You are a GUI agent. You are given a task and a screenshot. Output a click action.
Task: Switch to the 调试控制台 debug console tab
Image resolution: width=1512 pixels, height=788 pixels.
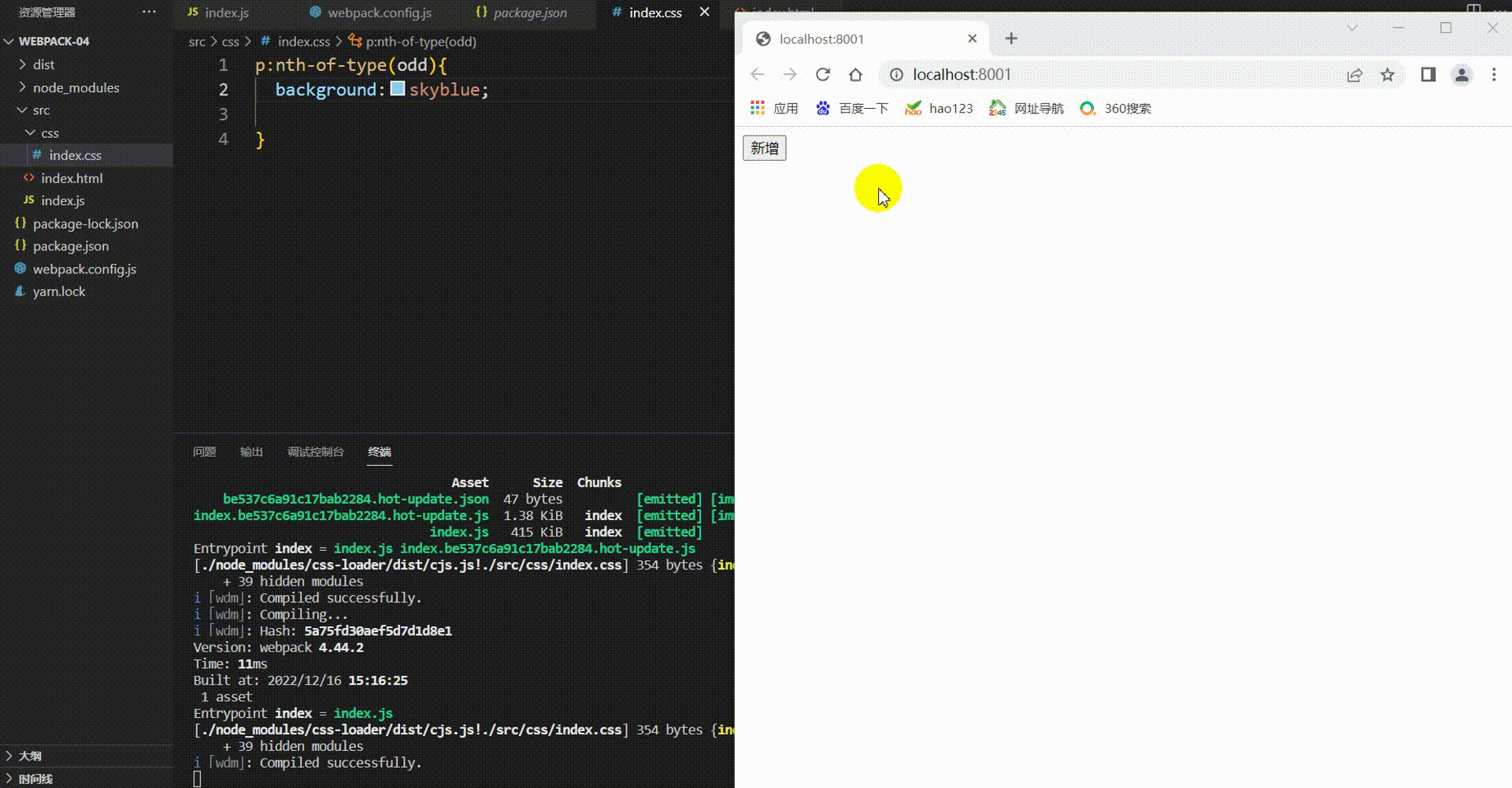316,452
